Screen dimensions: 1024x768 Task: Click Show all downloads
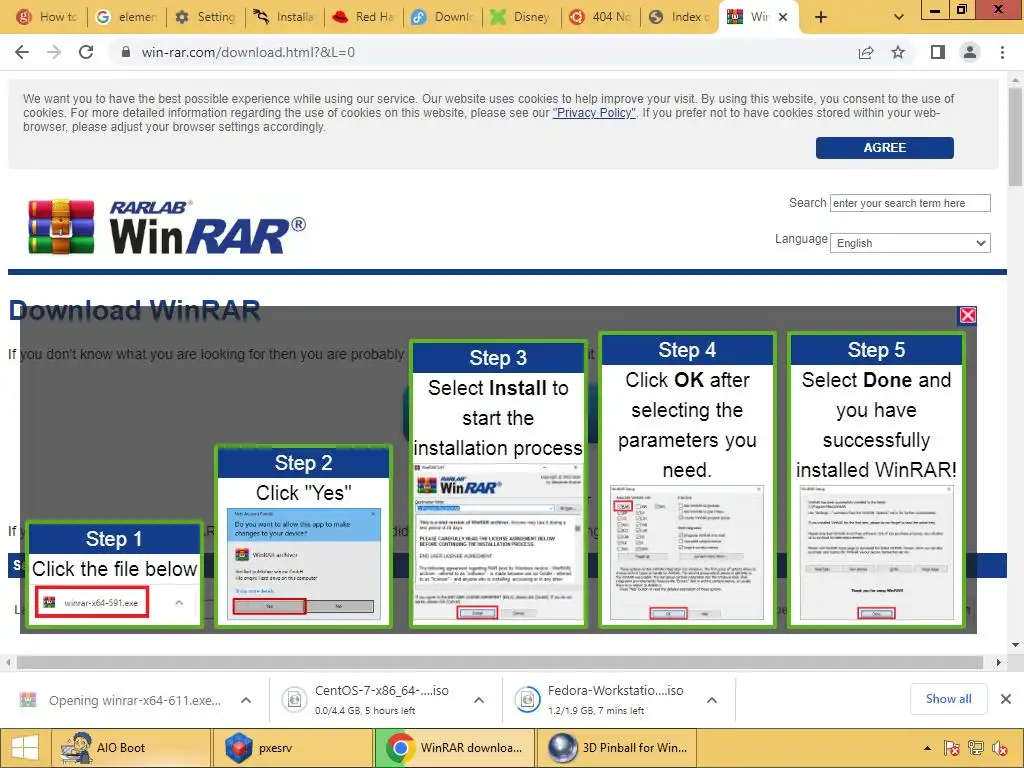948,699
